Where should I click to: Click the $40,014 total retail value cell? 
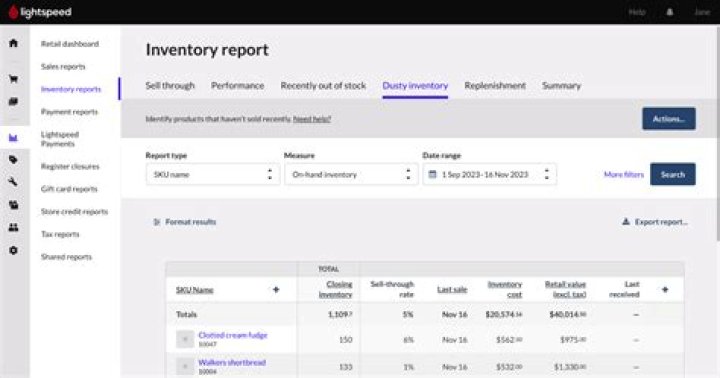[568, 315]
